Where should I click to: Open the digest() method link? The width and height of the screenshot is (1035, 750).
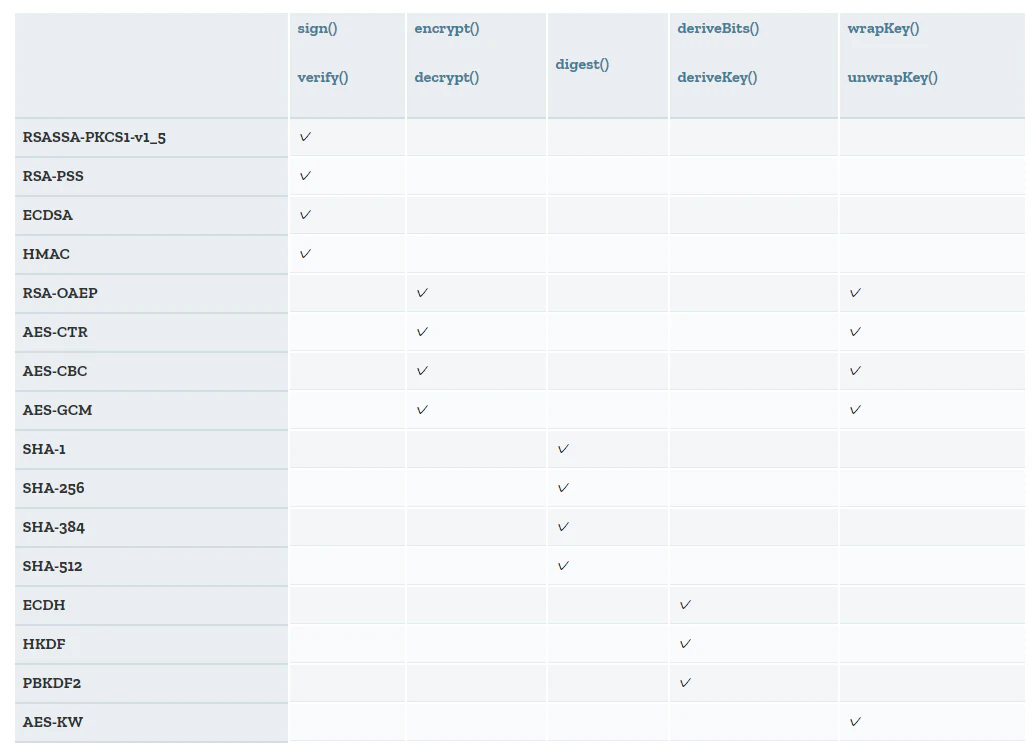pyautogui.click(x=582, y=64)
